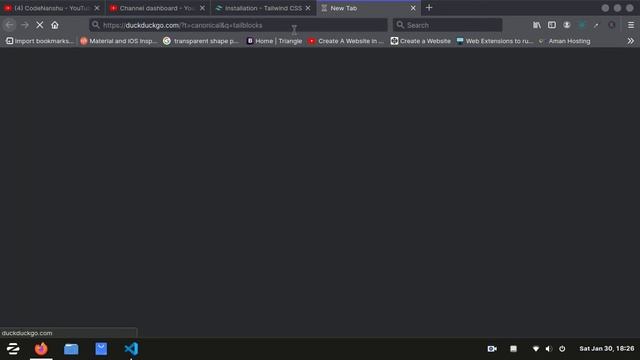The width and height of the screenshot is (640, 360).
Task: Open the Software store taskbar icon
Action: pyautogui.click(x=101, y=349)
